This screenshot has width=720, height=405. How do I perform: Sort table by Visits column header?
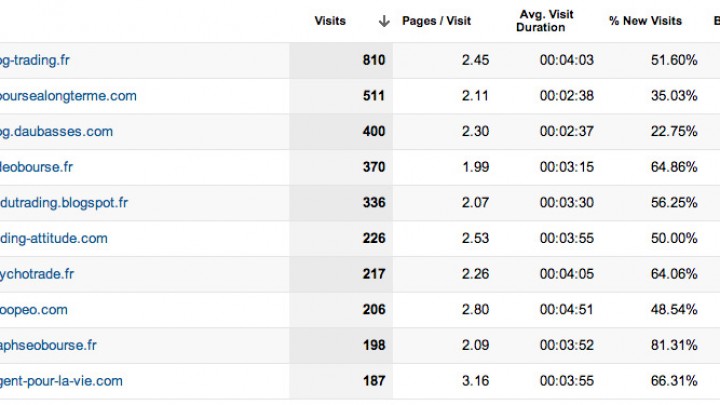tap(330, 21)
